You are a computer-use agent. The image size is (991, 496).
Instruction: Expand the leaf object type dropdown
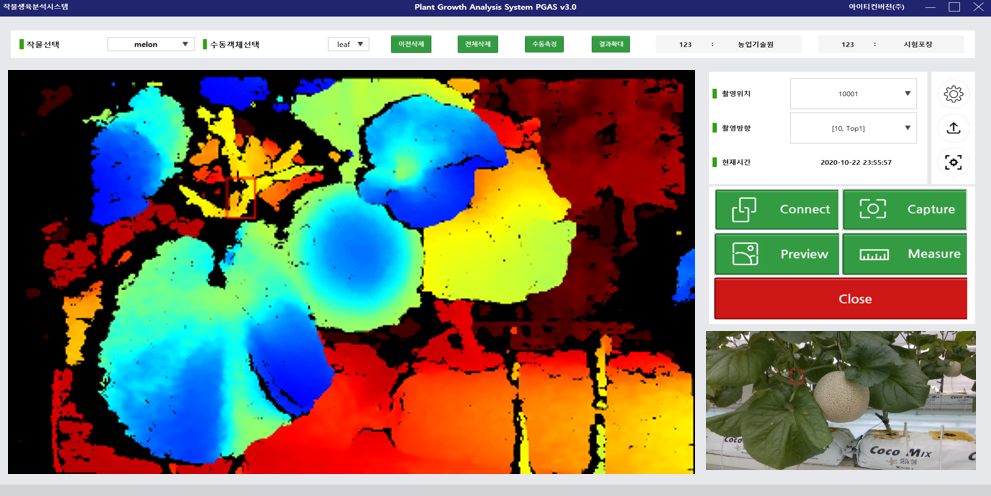[348, 44]
